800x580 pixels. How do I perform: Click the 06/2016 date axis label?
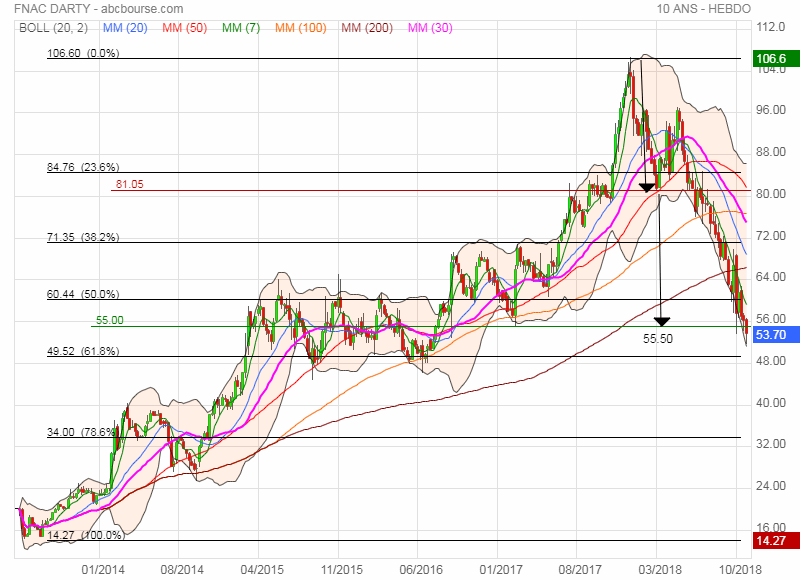click(x=421, y=569)
